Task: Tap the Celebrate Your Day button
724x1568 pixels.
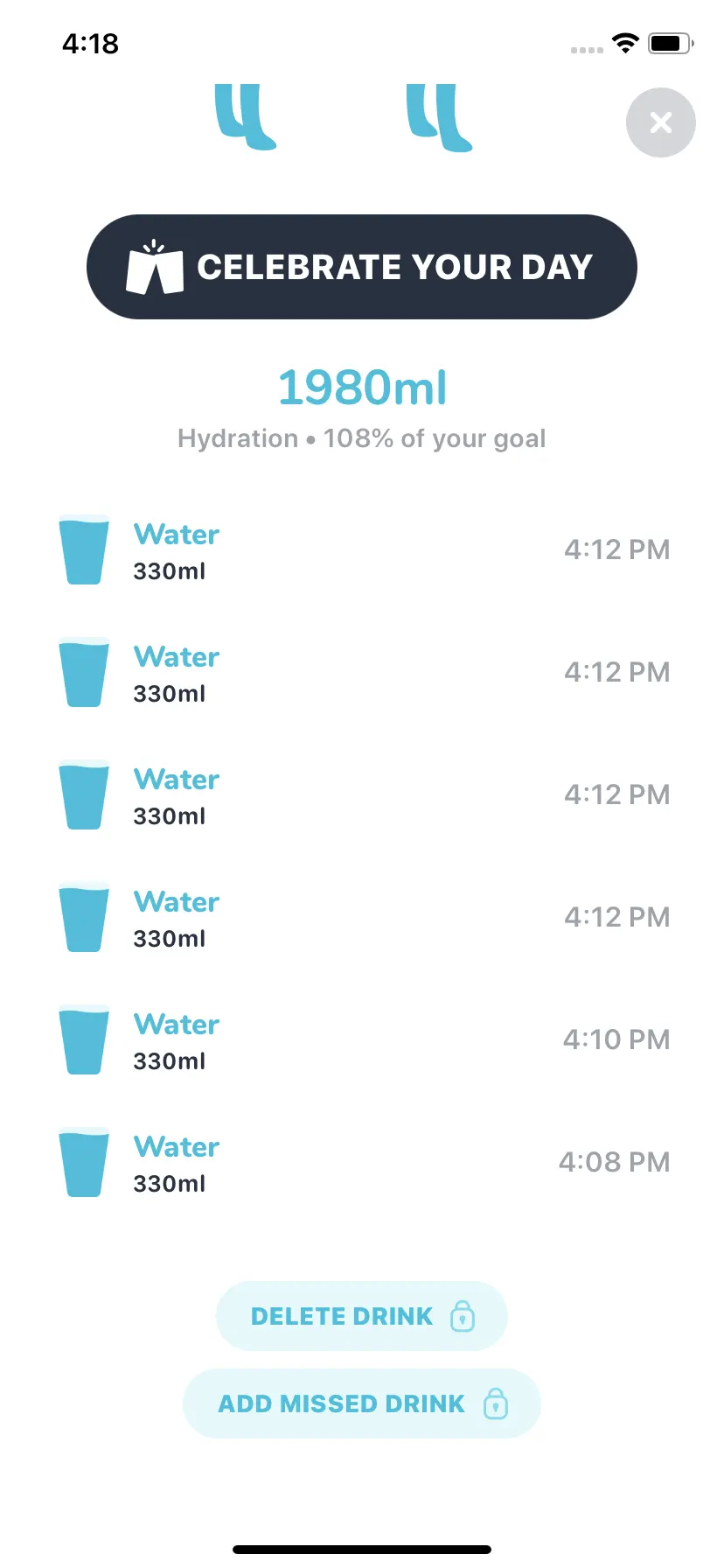Action: [x=362, y=267]
